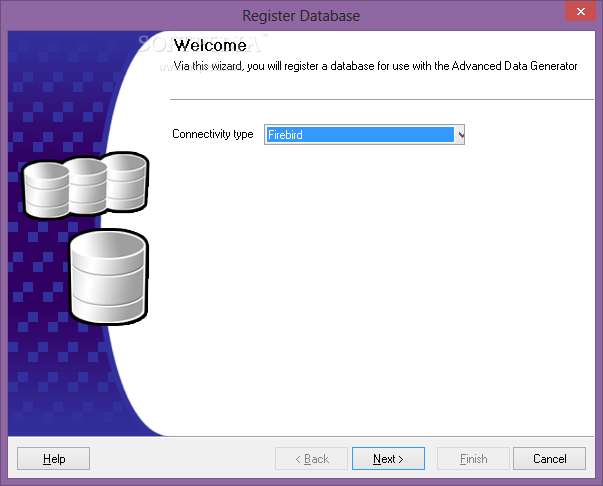This screenshot has width=603, height=486.
Task: Click the disabled Back button
Action: click(311, 459)
